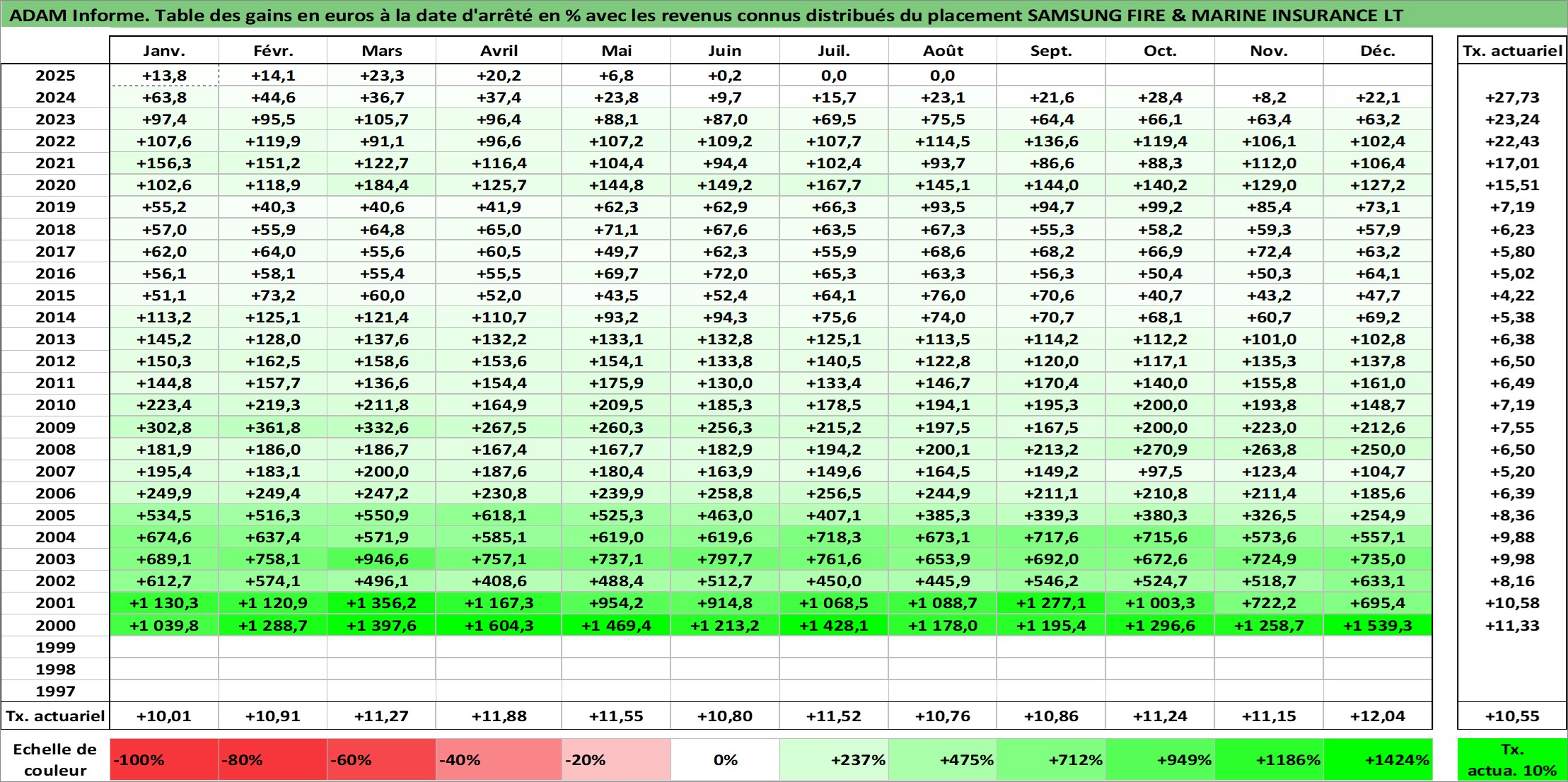The width and height of the screenshot is (1568, 782).
Task: Click the 'Mai' column header
Action: coord(617,50)
